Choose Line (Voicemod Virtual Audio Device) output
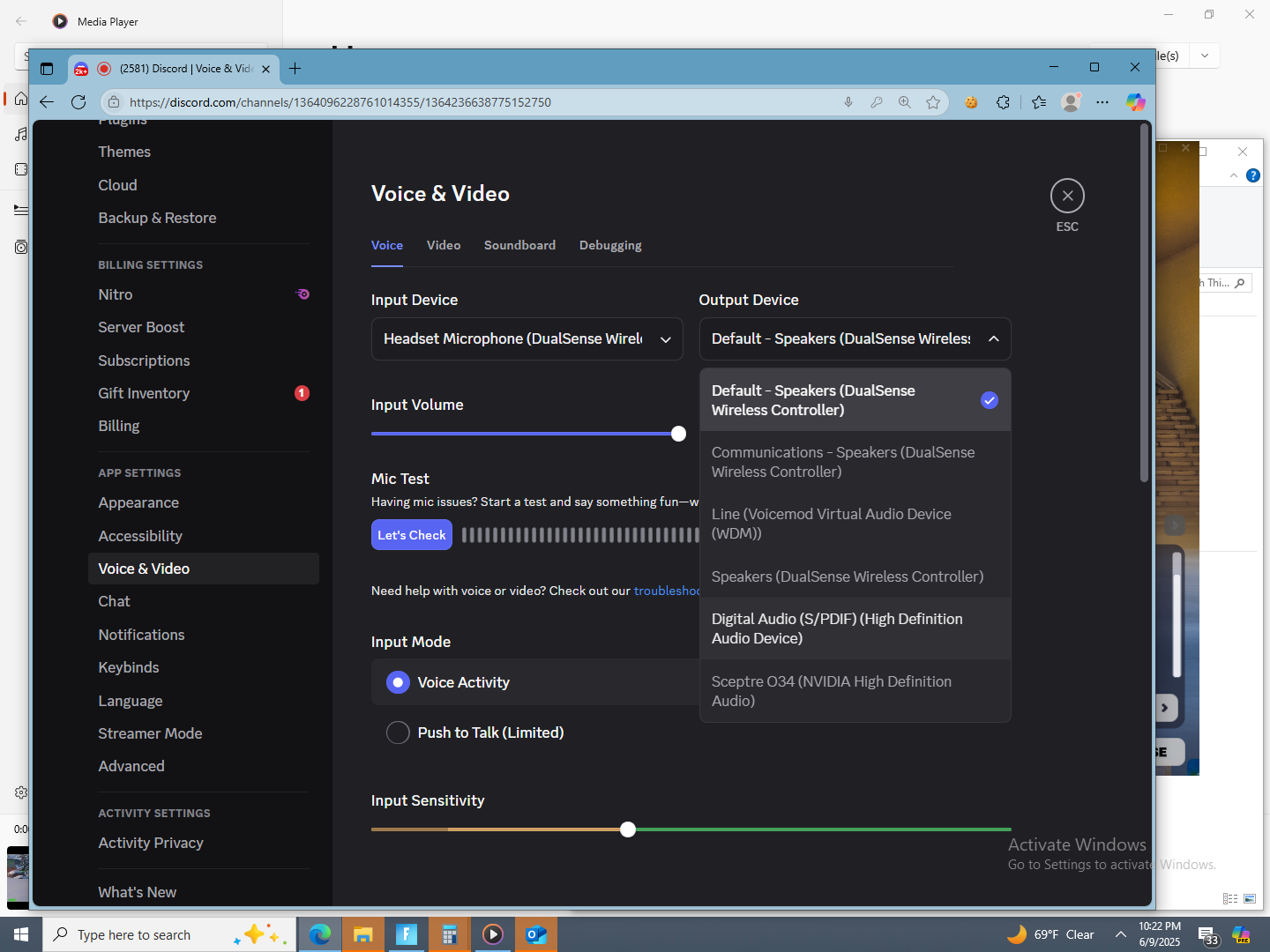 point(855,524)
